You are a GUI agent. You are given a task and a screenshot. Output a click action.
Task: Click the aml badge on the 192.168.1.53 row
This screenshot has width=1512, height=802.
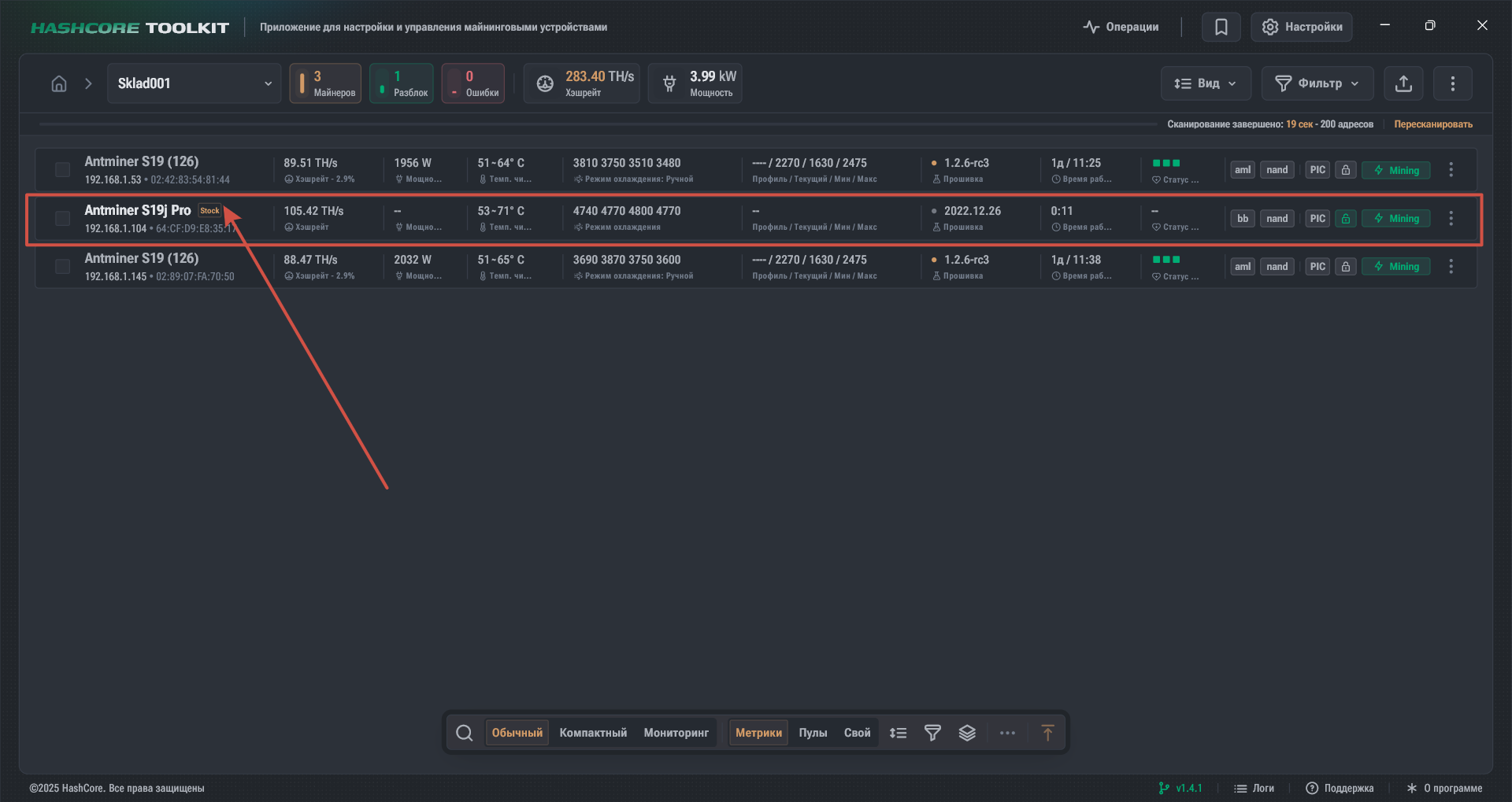[1243, 170]
